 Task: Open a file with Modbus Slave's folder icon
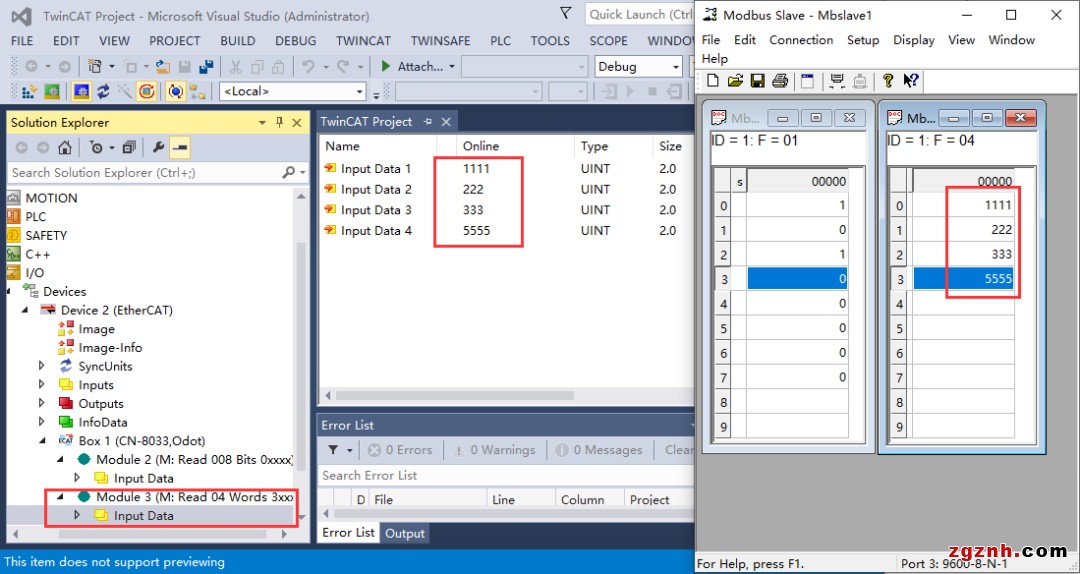pos(735,81)
